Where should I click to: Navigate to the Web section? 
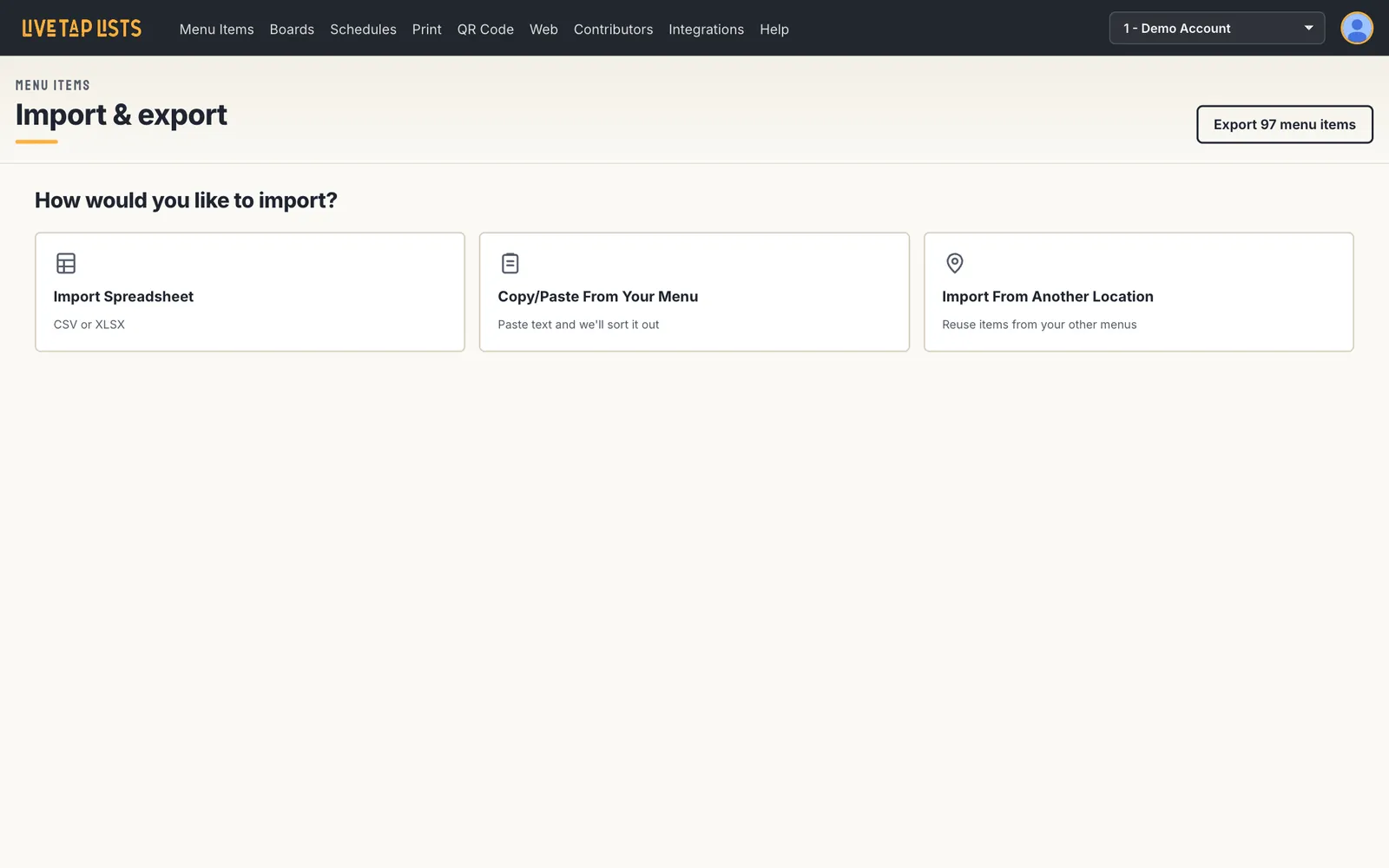click(543, 30)
